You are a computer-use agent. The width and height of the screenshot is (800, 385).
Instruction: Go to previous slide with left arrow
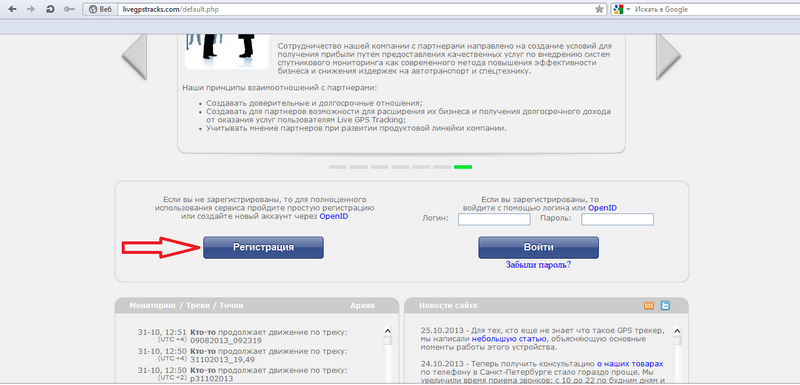134,56
